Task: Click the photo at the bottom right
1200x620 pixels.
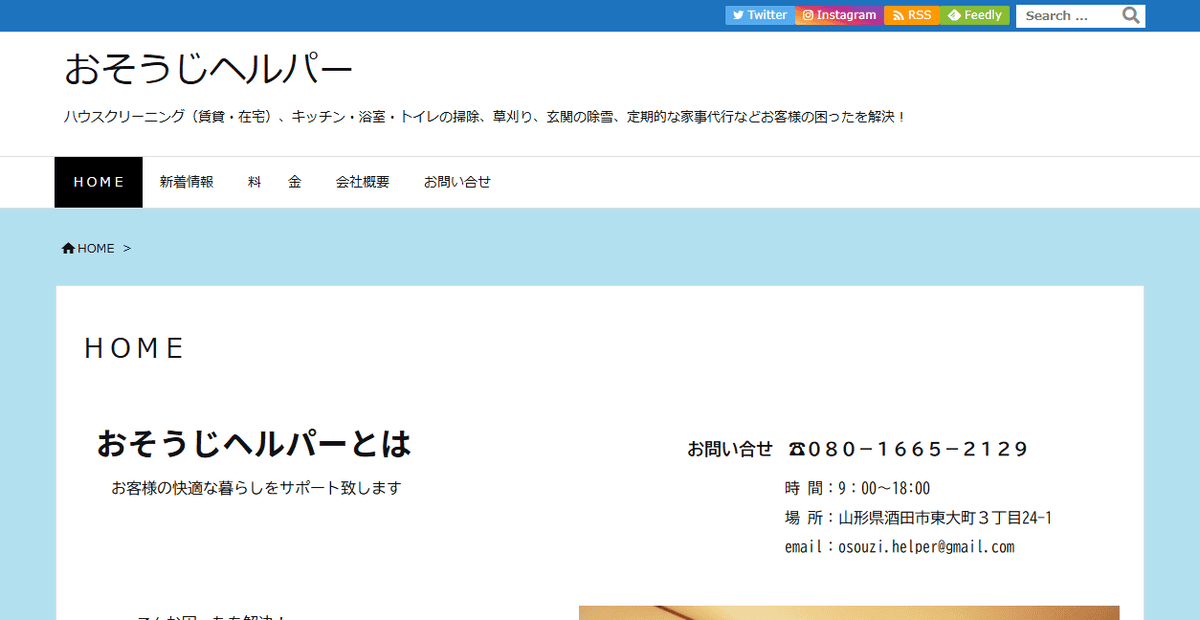Action: pyautogui.click(x=848, y=612)
